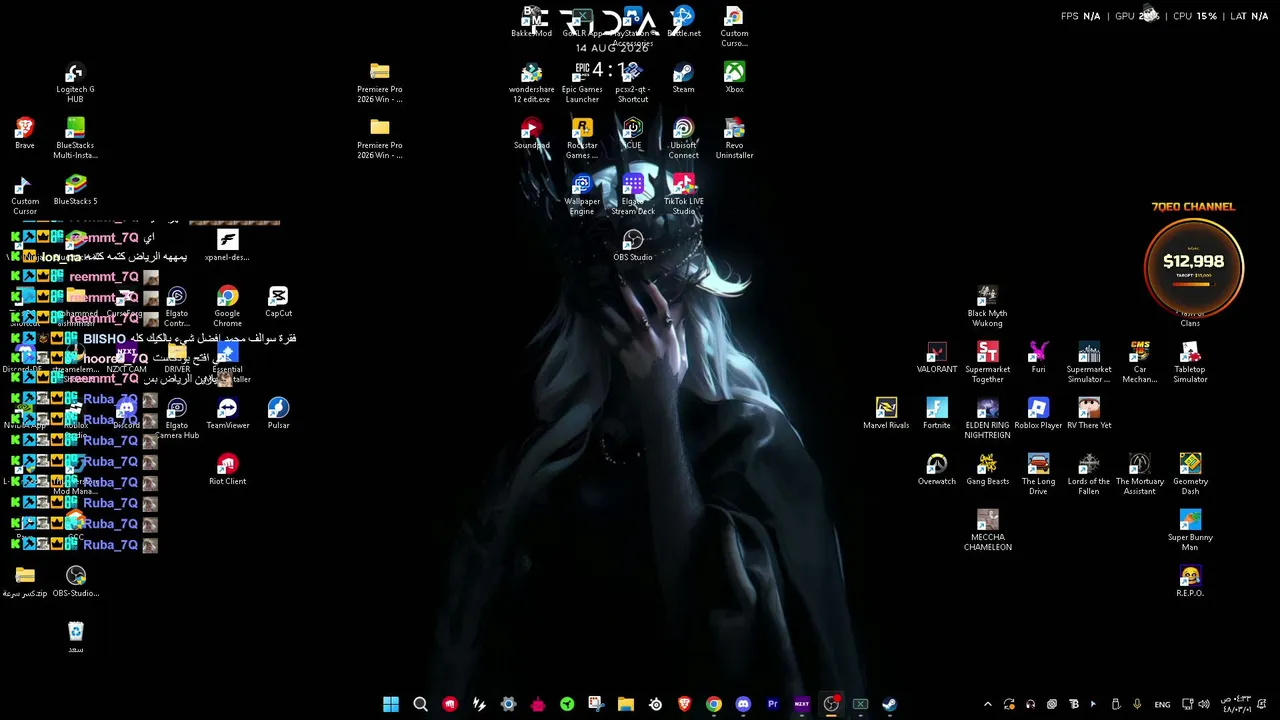This screenshot has height=720, width=1280.
Task: Select the Furi game shortcut
Action: (1038, 358)
